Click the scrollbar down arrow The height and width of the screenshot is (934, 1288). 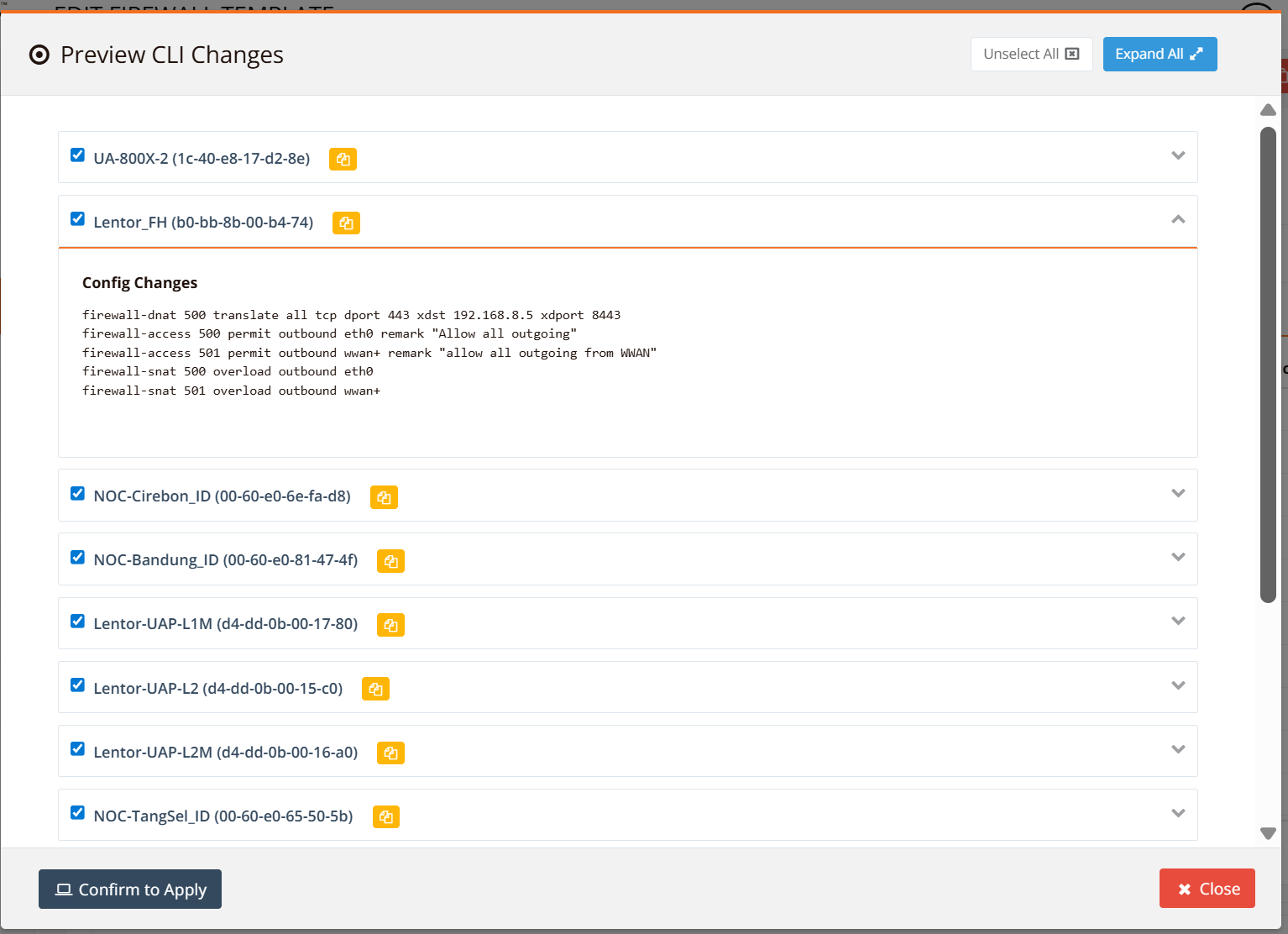coord(1268,833)
